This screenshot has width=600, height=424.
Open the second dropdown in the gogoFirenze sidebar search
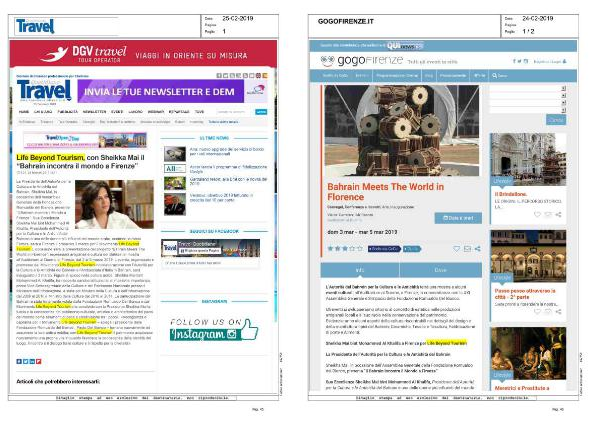point(563,96)
